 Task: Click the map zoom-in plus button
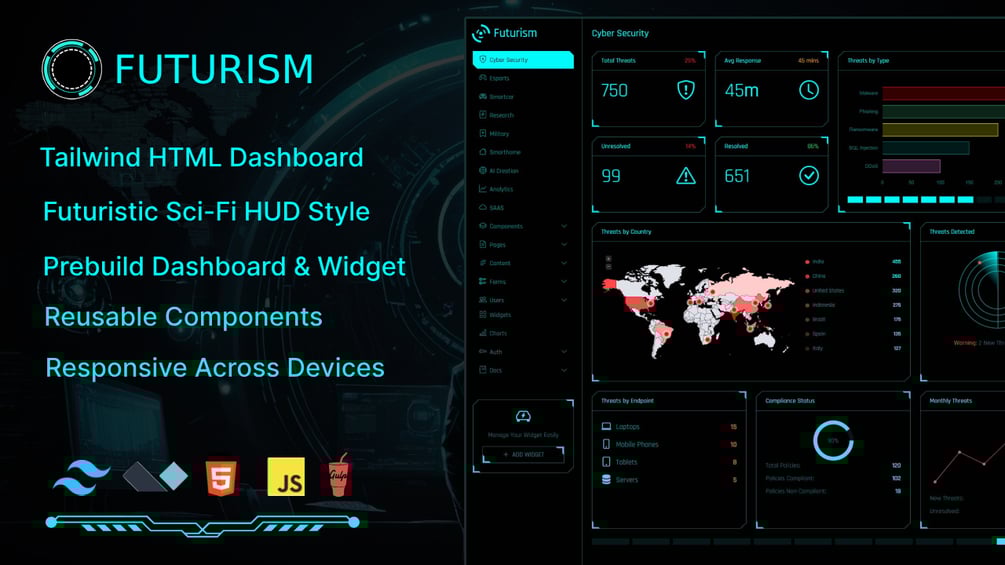[608, 259]
